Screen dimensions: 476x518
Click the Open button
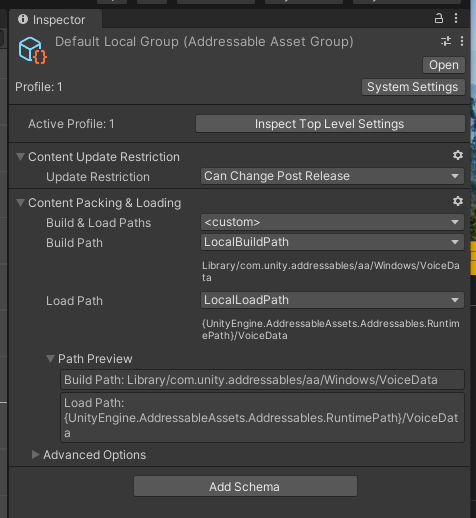click(x=444, y=65)
